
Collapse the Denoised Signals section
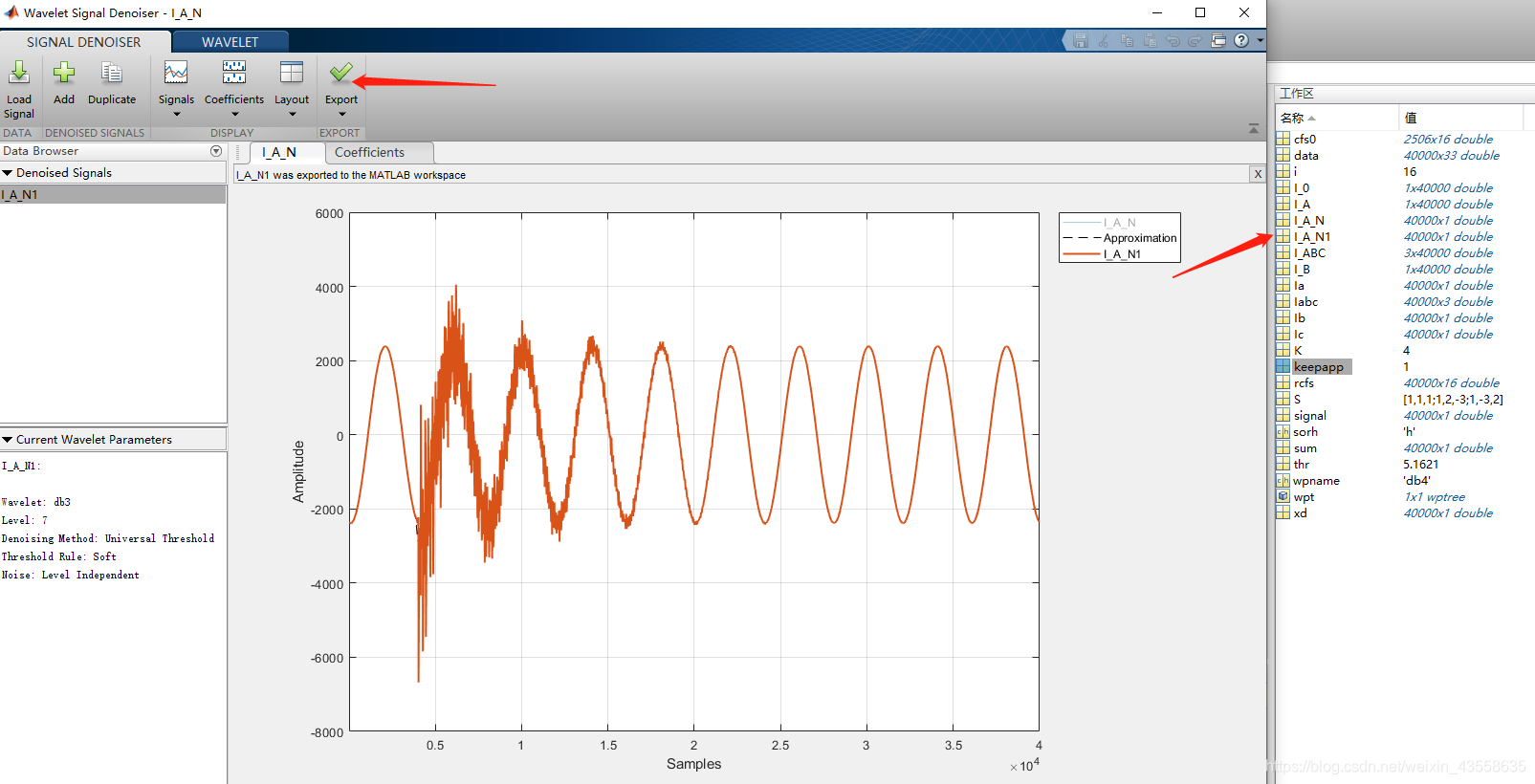8,173
